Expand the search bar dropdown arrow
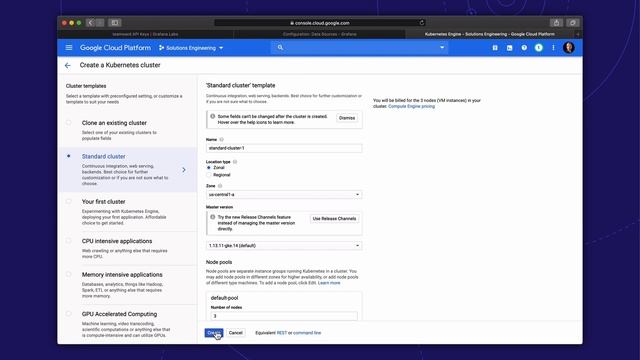 pyautogui.click(x=442, y=48)
